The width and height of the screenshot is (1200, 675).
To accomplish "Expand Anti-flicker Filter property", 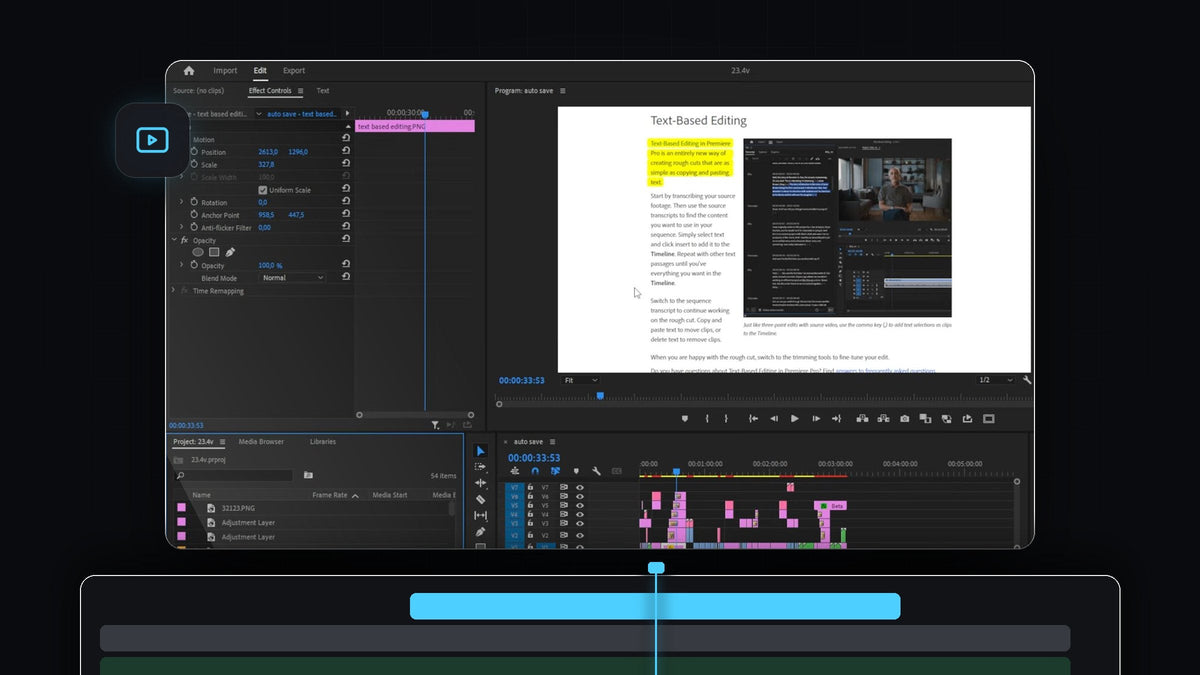I will (182, 227).
